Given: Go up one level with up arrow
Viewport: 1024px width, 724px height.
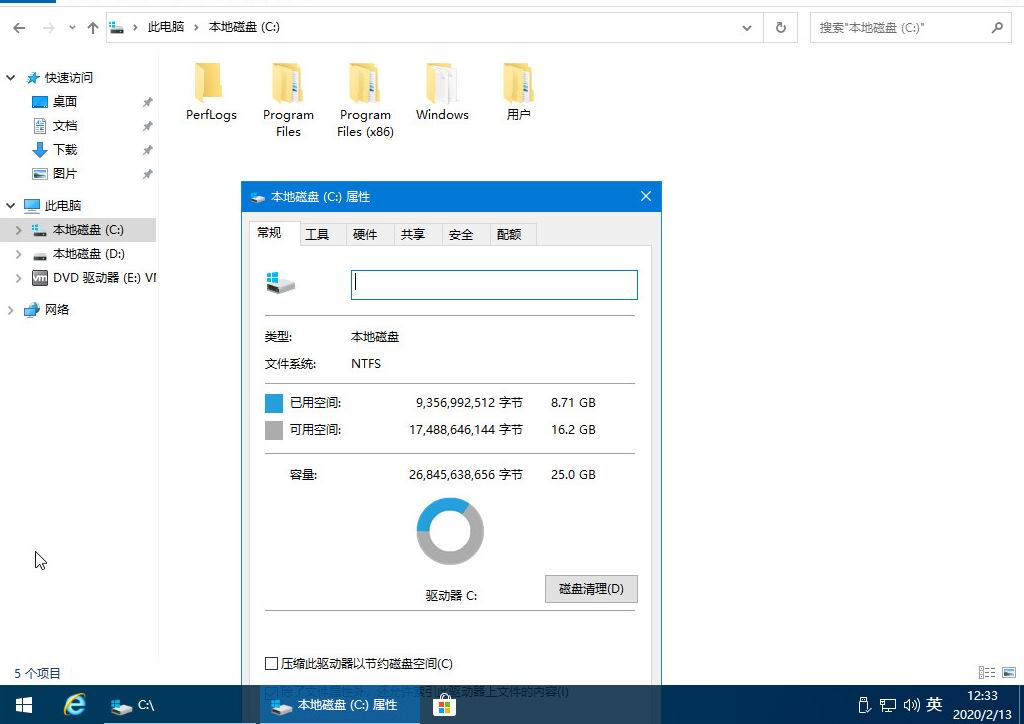Looking at the screenshot, I should click(93, 27).
